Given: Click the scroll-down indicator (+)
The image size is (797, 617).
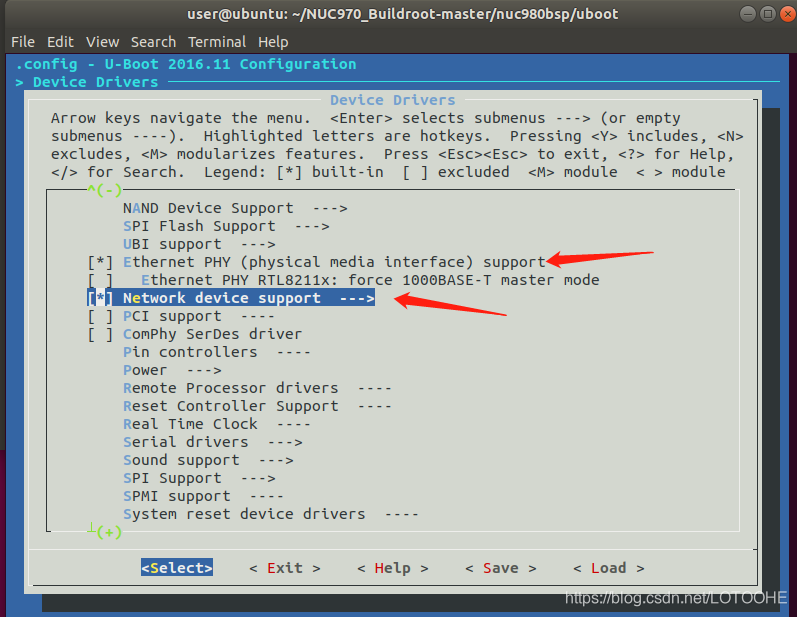Looking at the screenshot, I should 105,532.
